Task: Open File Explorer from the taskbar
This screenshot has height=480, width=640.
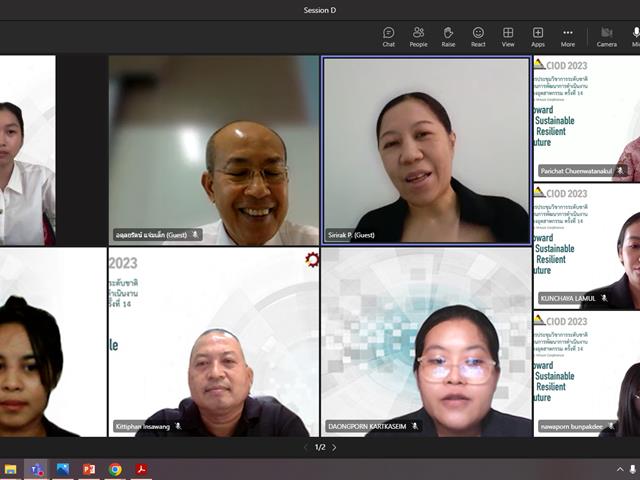Action: 10,469
